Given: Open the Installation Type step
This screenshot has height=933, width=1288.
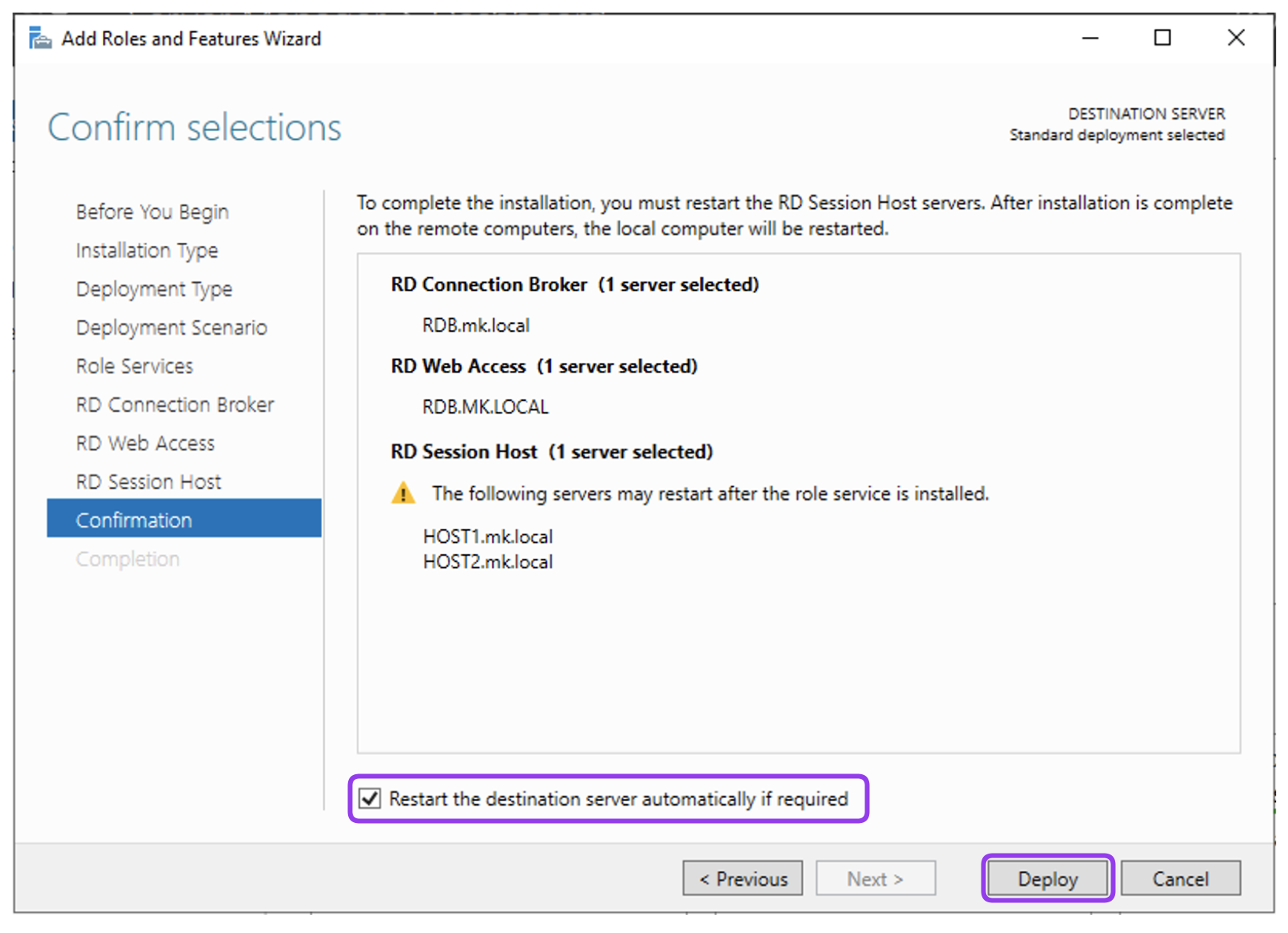Looking at the screenshot, I should pyautogui.click(x=147, y=251).
